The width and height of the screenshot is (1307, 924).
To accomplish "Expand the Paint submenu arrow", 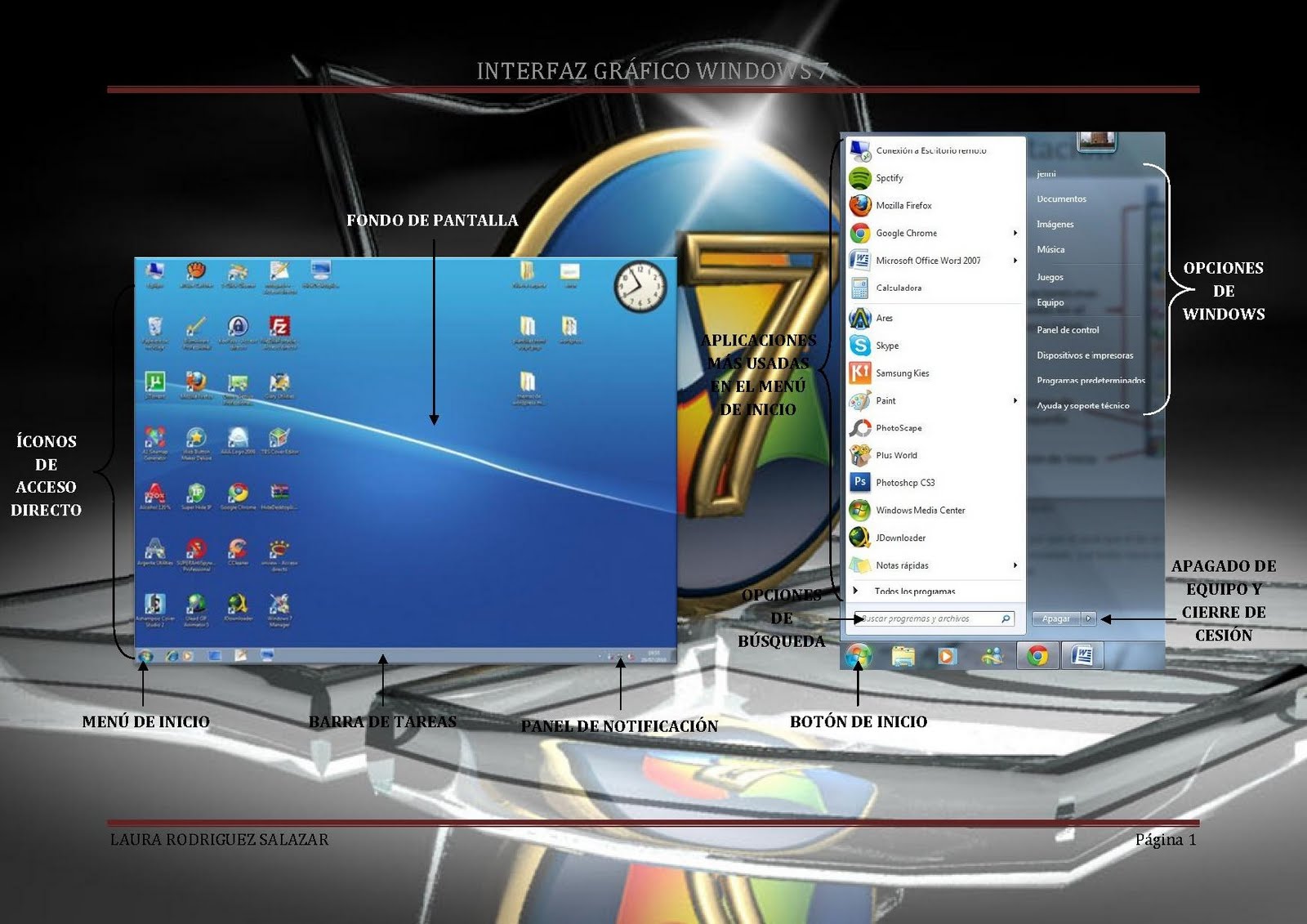I will (x=1015, y=401).
